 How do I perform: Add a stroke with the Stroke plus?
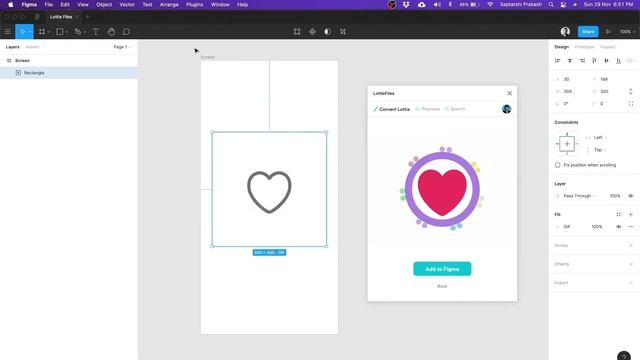point(631,245)
